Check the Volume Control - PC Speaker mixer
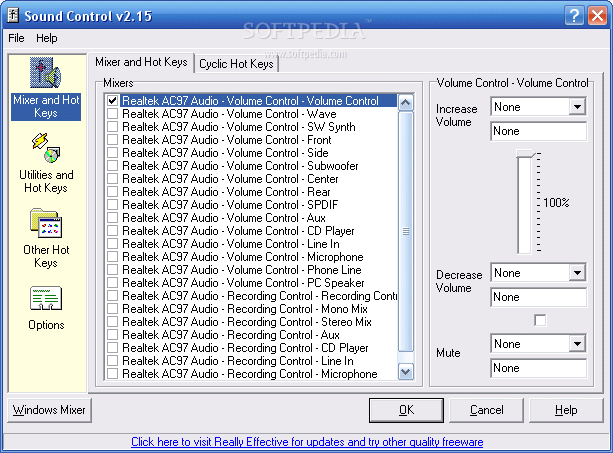Screen dimensions: 613x453 click(113, 283)
